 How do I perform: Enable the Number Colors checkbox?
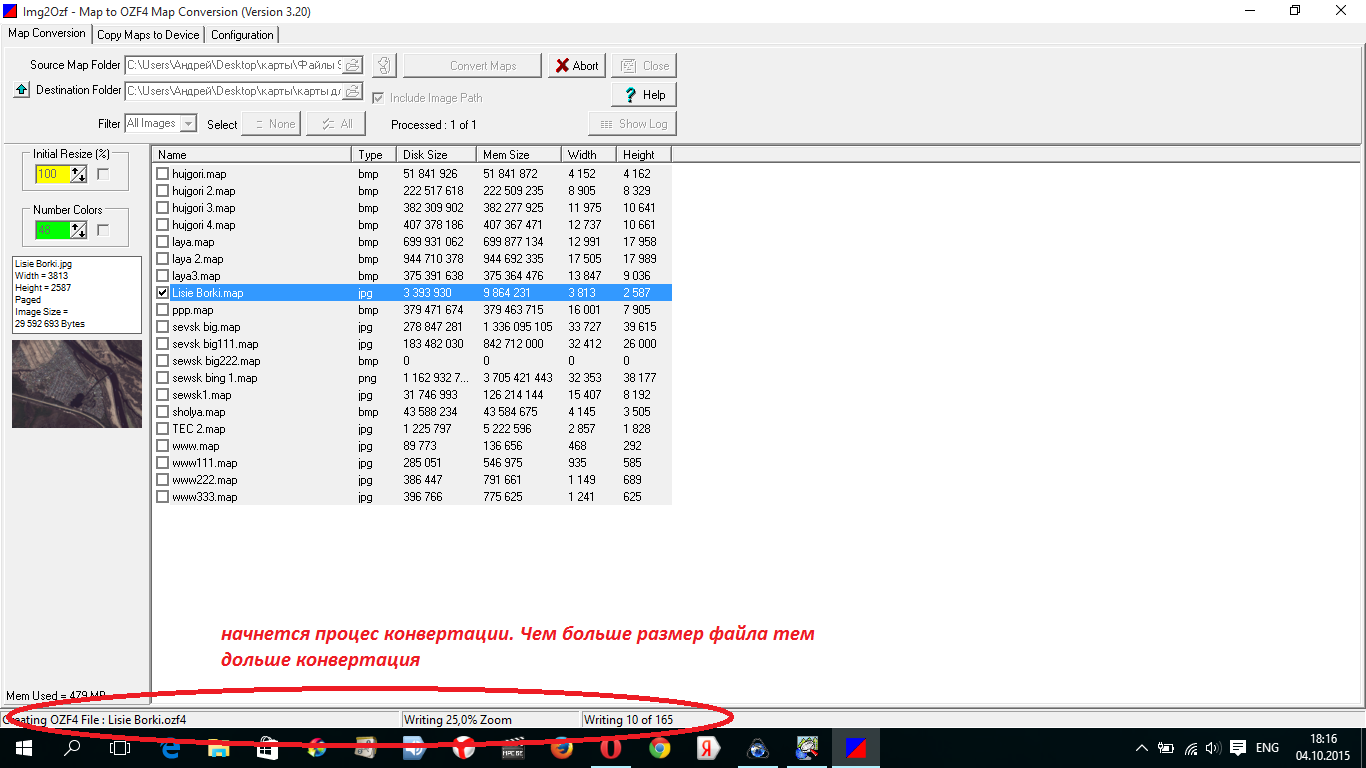pos(103,230)
